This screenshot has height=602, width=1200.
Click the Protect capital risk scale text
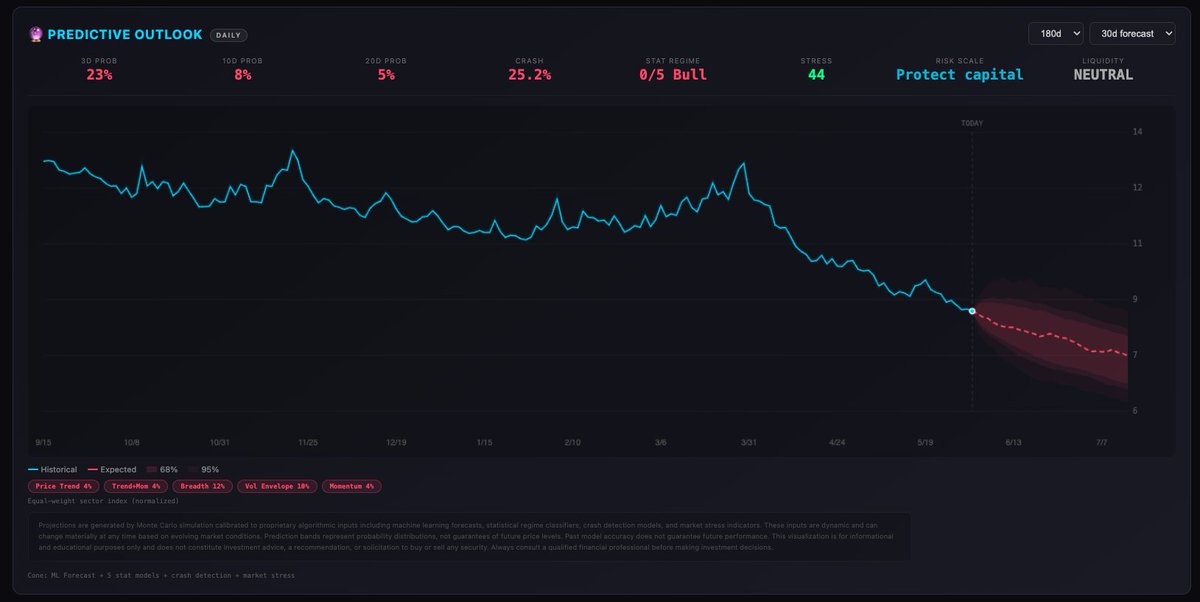(960, 75)
